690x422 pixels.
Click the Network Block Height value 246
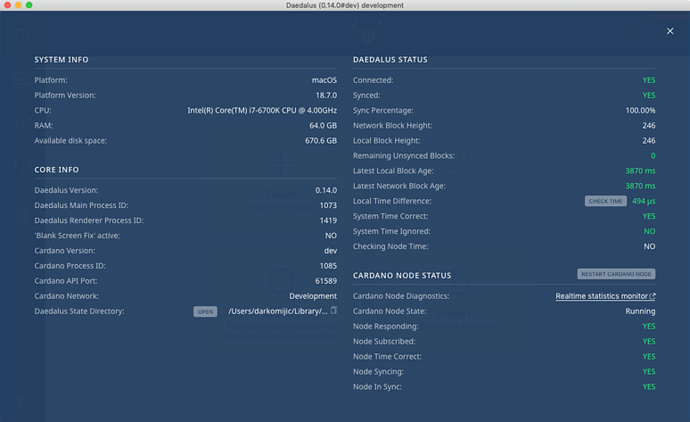coord(649,125)
